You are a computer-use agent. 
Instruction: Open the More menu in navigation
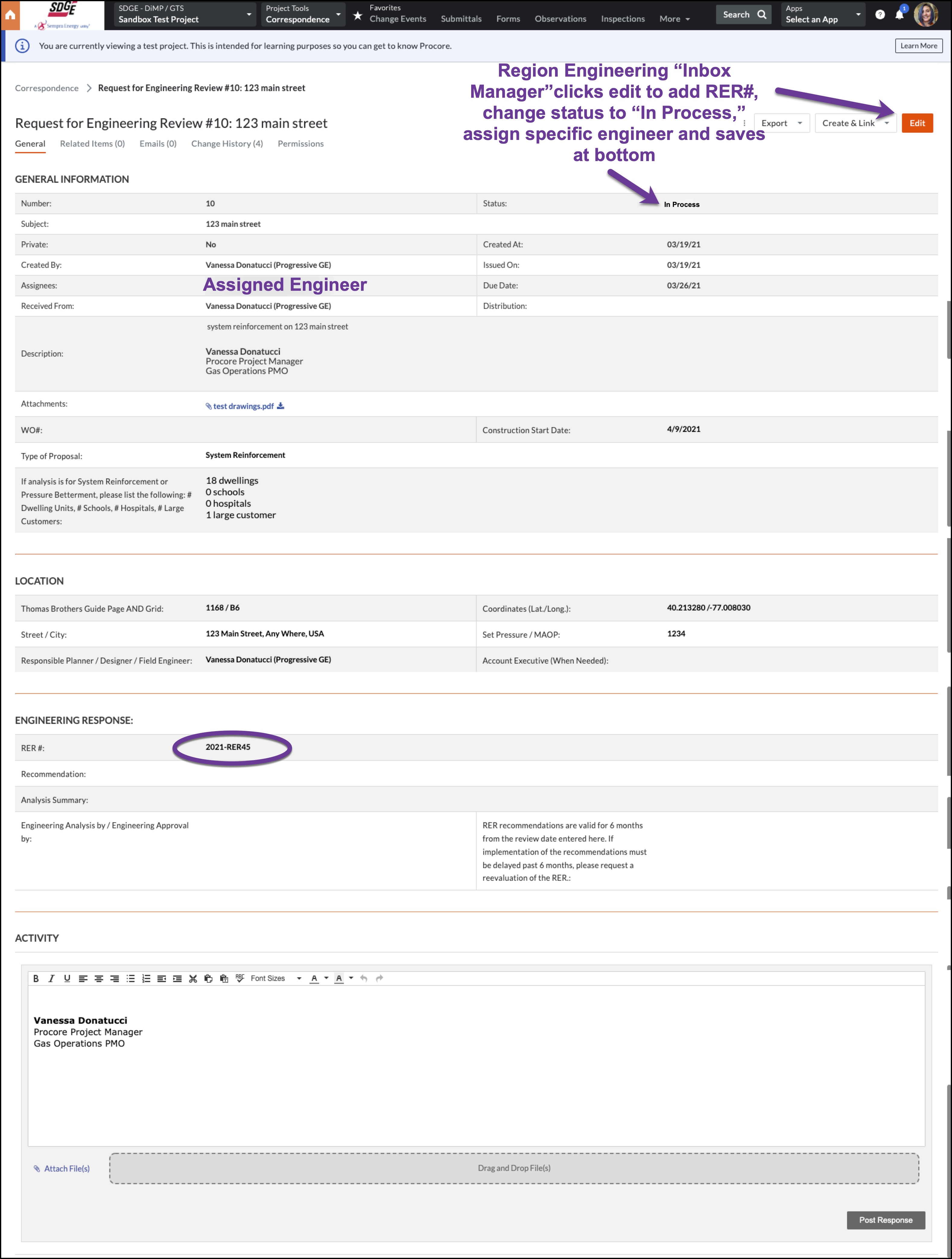click(674, 19)
